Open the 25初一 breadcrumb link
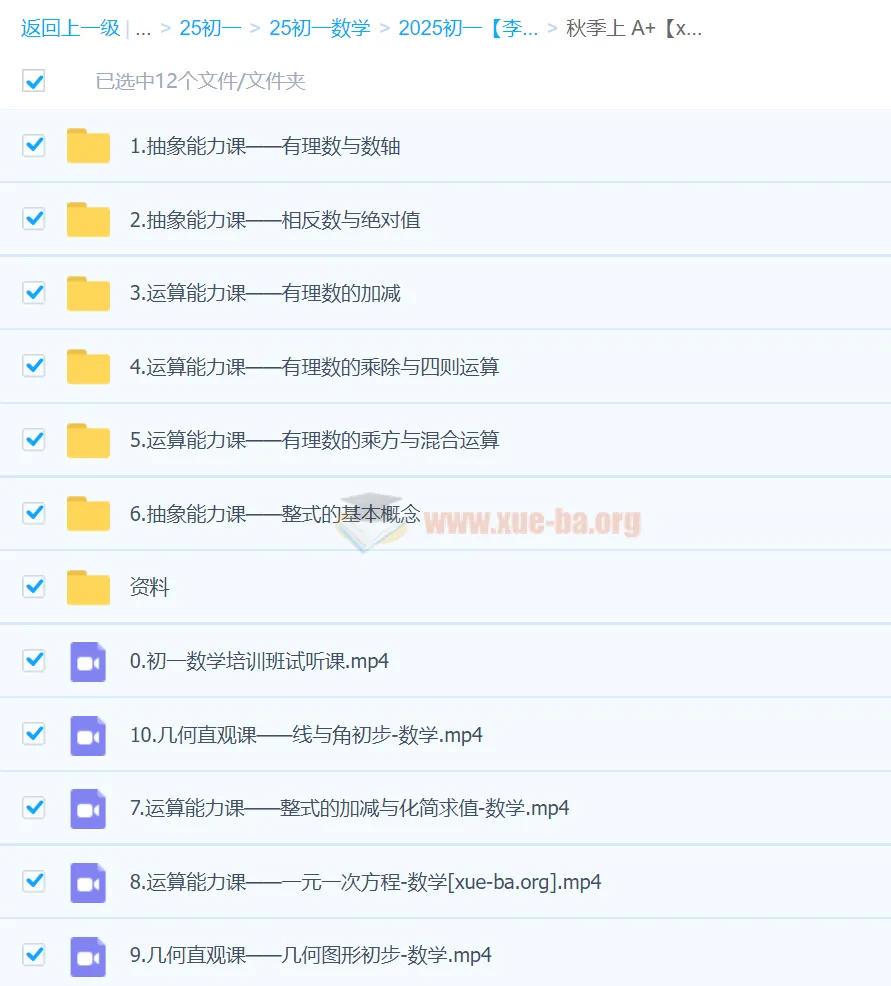Image resolution: width=891 pixels, height=986 pixels. tap(209, 30)
